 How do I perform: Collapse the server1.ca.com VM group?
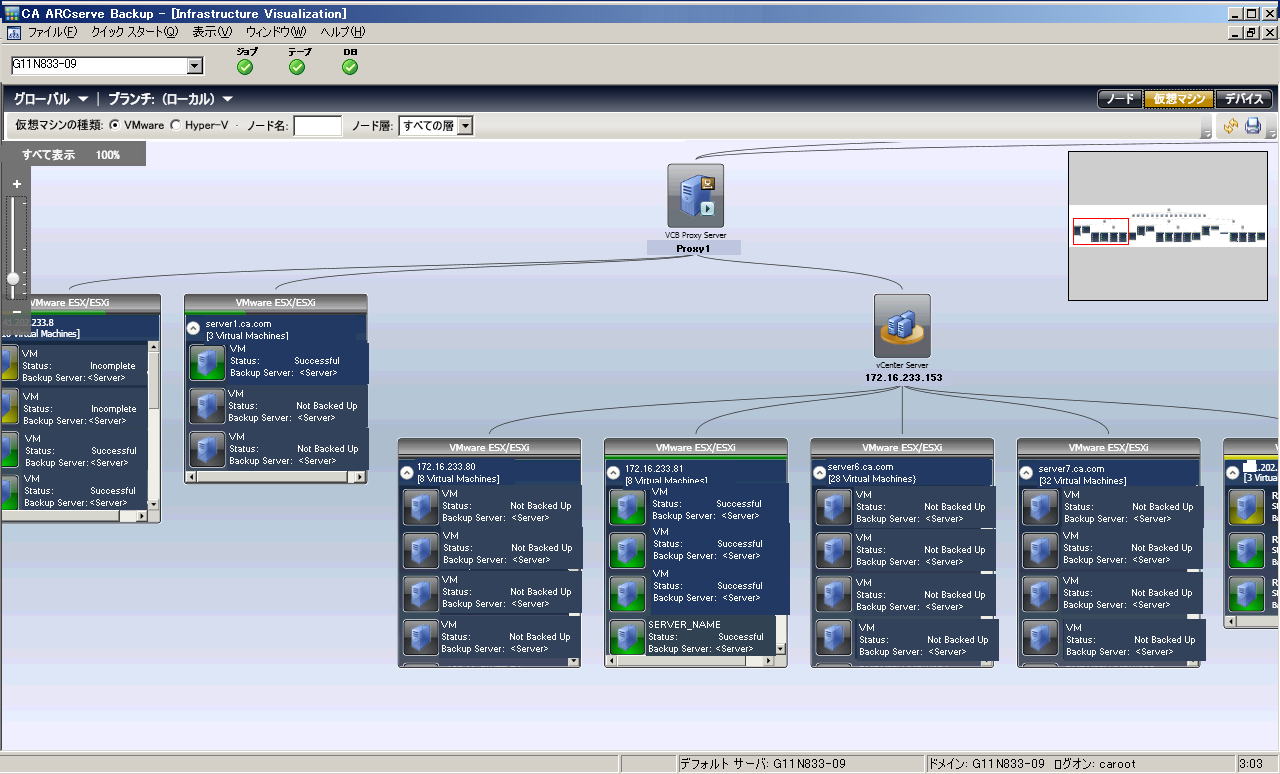(x=193, y=327)
